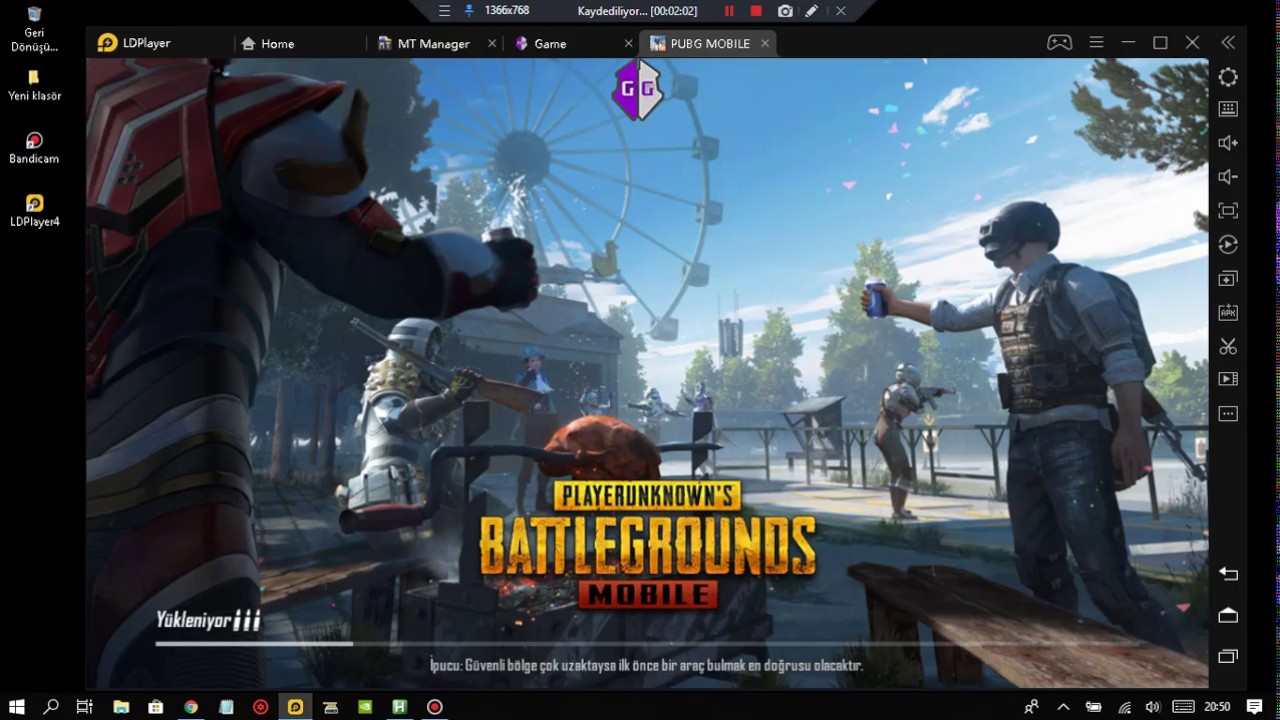The width and height of the screenshot is (1280, 720).
Task: Open the operation recorder (sync play) icon
Action: [1228, 245]
